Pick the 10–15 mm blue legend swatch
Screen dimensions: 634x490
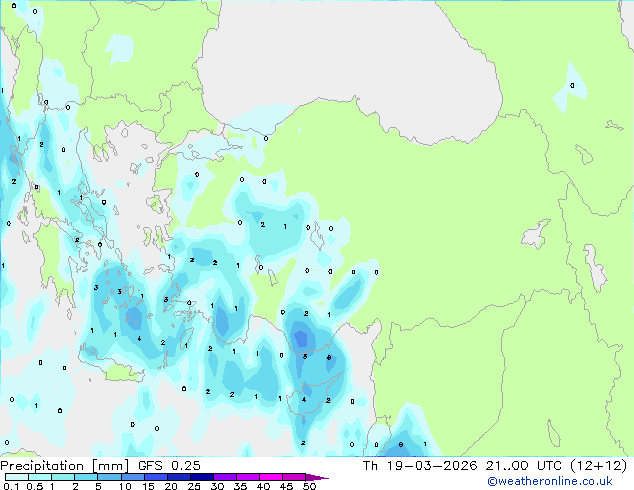coord(132,477)
